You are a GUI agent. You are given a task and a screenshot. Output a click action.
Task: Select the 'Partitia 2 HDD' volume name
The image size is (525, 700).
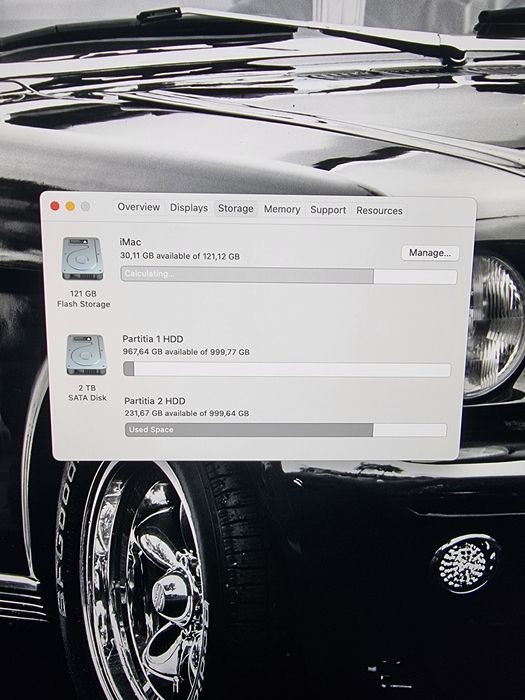(155, 401)
